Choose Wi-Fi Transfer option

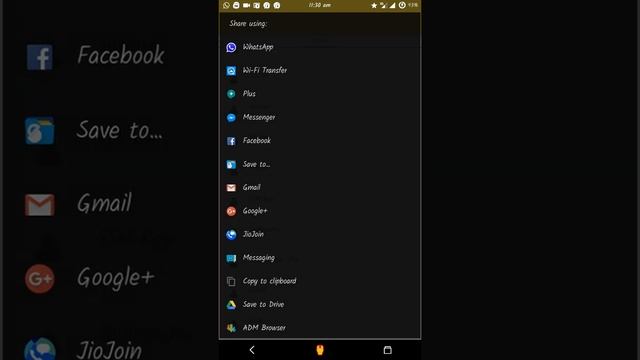point(265,70)
